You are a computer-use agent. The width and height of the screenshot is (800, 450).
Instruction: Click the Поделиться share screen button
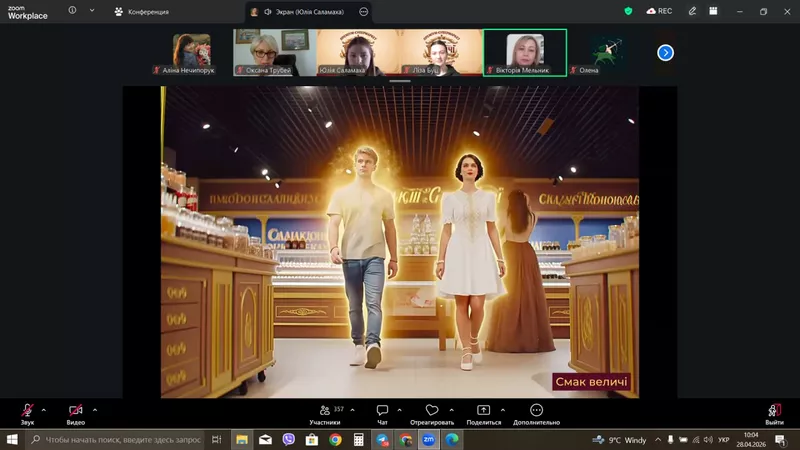click(484, 414)
